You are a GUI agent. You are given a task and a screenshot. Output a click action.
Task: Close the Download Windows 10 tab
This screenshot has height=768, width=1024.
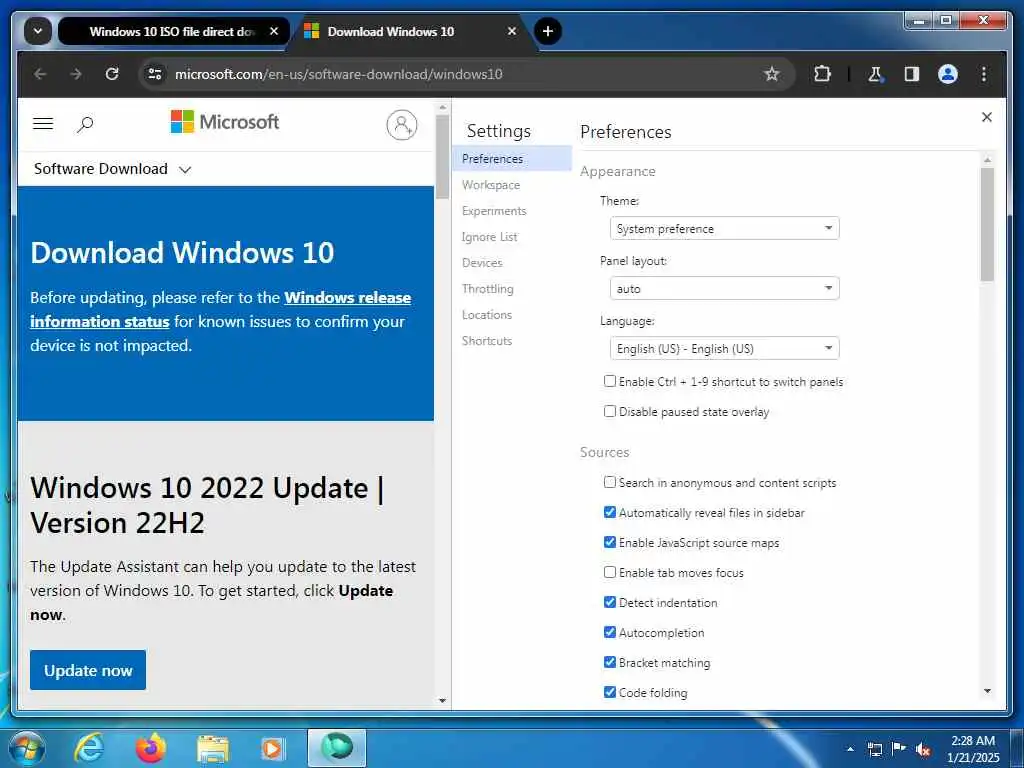[512, 31]
